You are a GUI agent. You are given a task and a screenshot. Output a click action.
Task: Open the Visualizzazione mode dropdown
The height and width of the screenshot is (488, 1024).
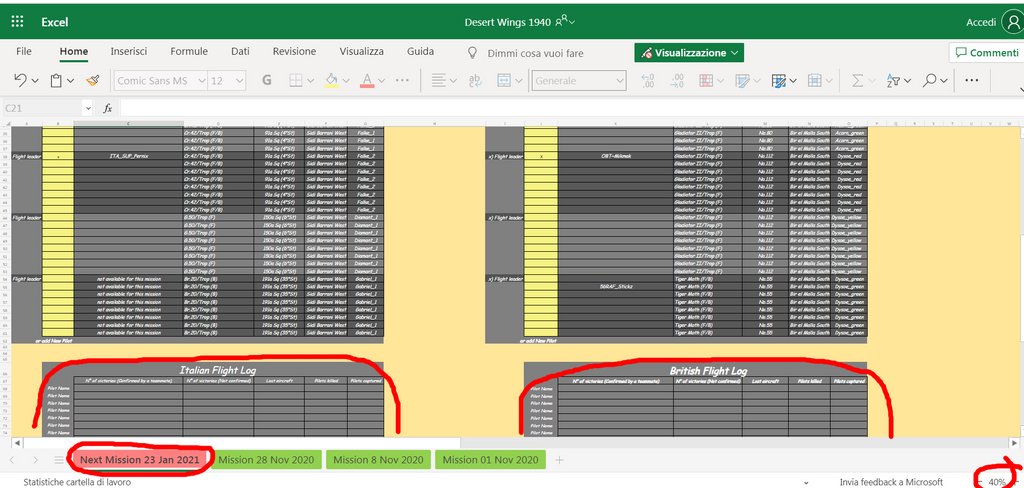(689, 53)
